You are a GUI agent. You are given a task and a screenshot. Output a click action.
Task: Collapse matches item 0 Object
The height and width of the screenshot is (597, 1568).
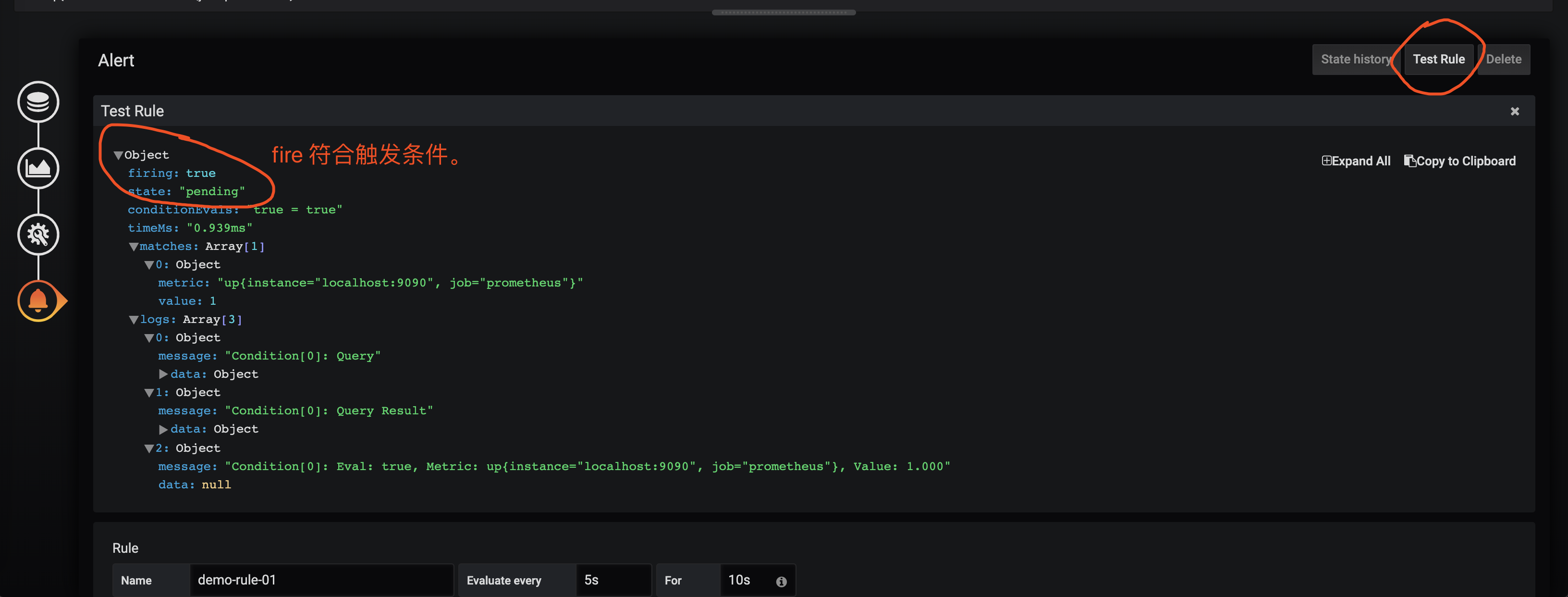(149, 266)
